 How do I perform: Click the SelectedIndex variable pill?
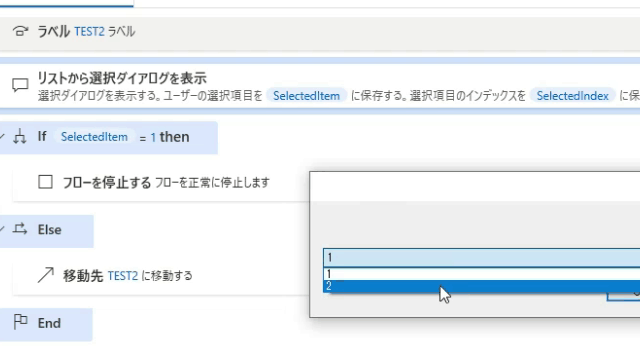pyautogui.click(x=572, y=96)
